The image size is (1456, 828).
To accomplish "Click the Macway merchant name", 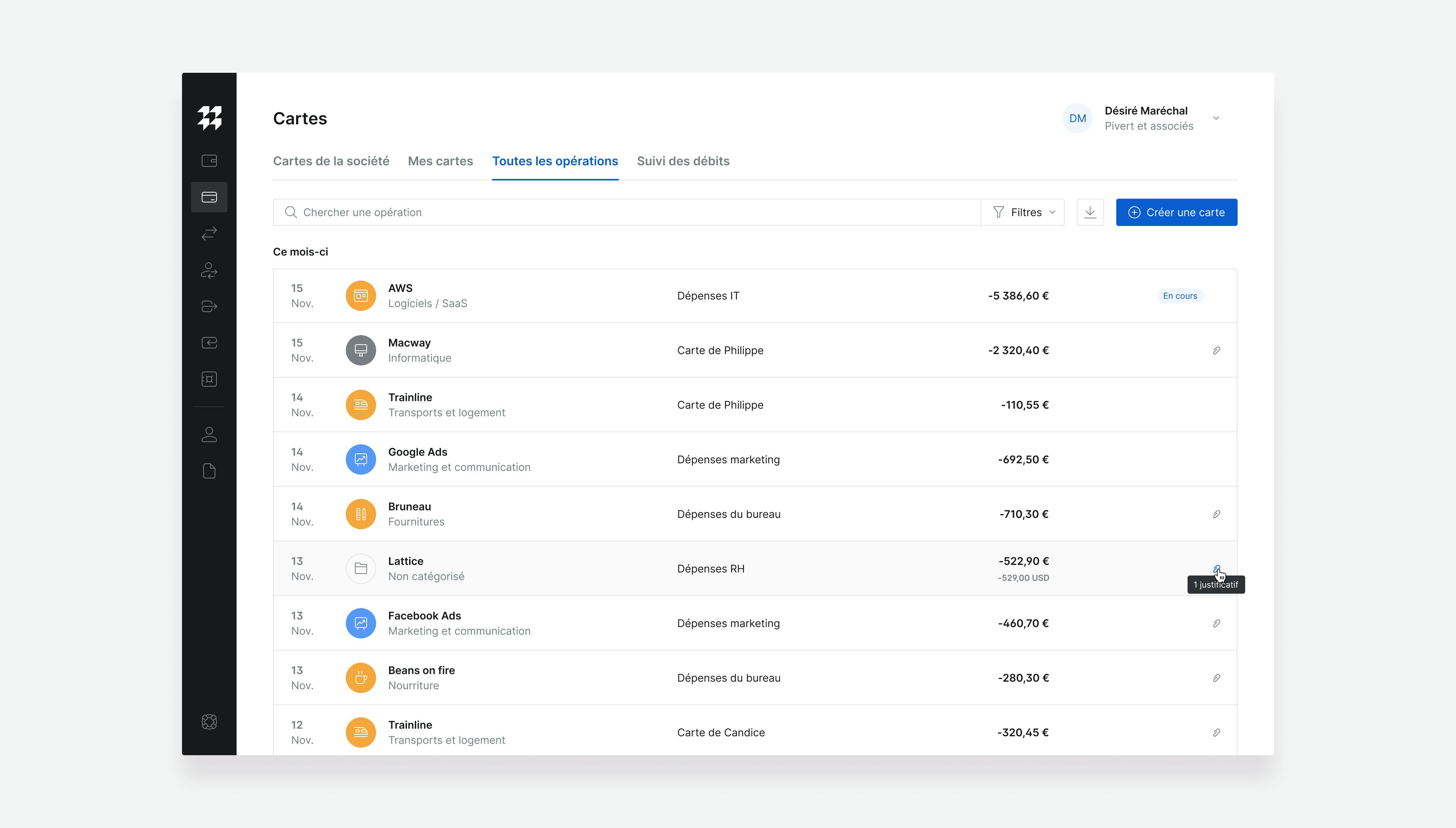I will coord(409,343).
